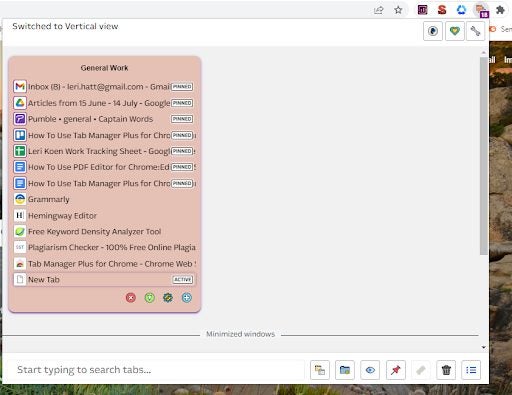Select Tab Manager Plus Chrome Web Store tab
The width and height of the screenshot is (512, 395).
(104, 264)
